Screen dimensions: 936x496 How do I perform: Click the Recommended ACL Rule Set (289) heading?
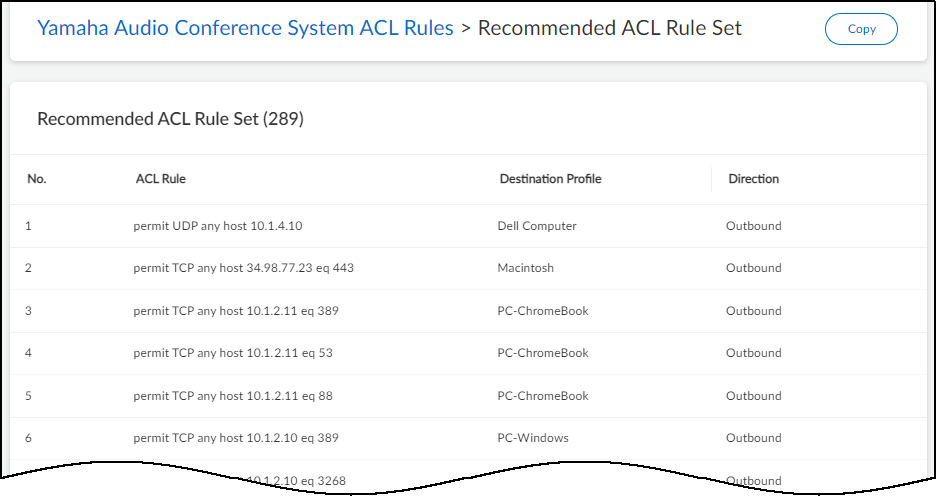(170, 119)
